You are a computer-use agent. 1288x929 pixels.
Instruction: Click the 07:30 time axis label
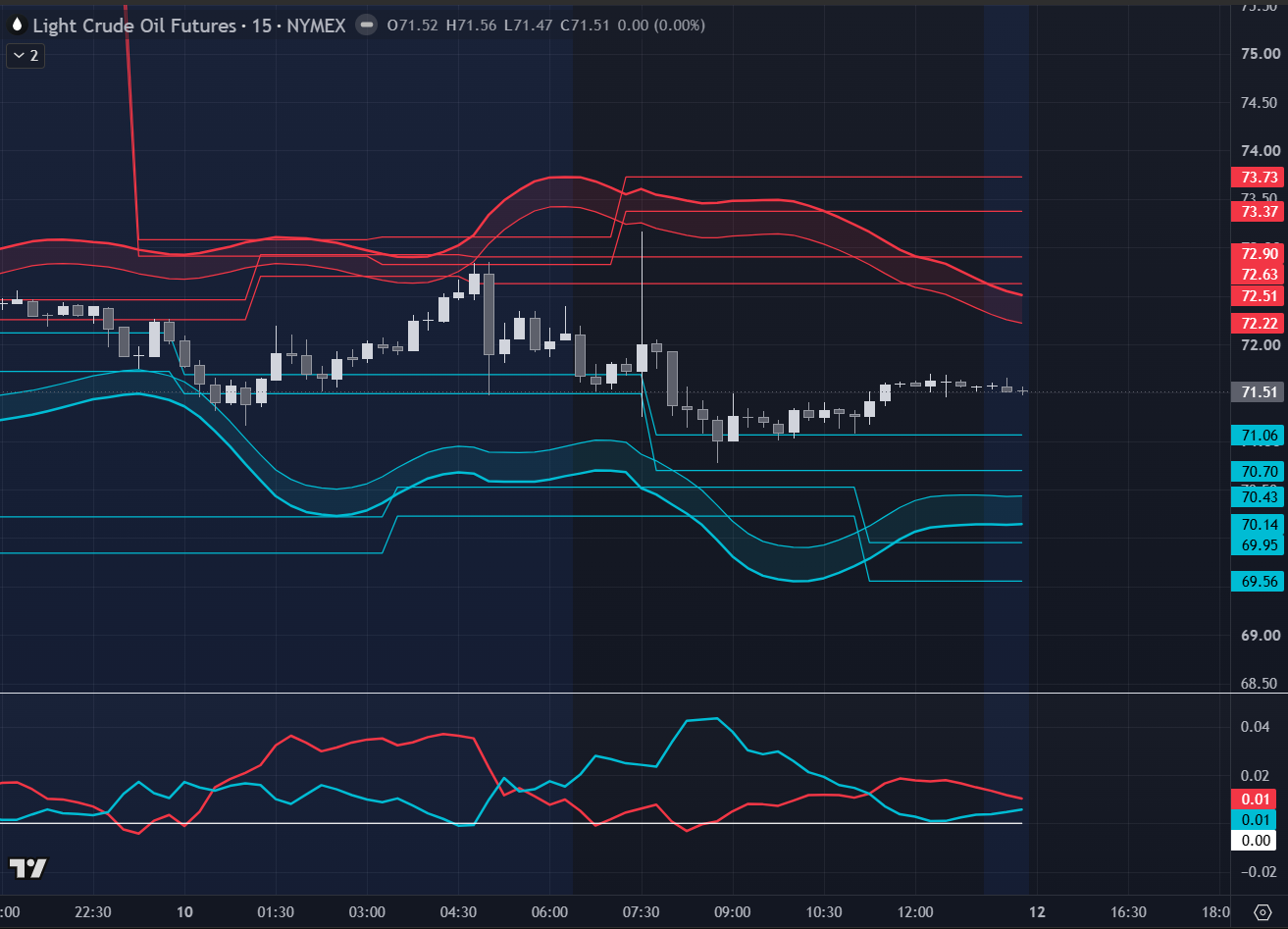[641, 911]
